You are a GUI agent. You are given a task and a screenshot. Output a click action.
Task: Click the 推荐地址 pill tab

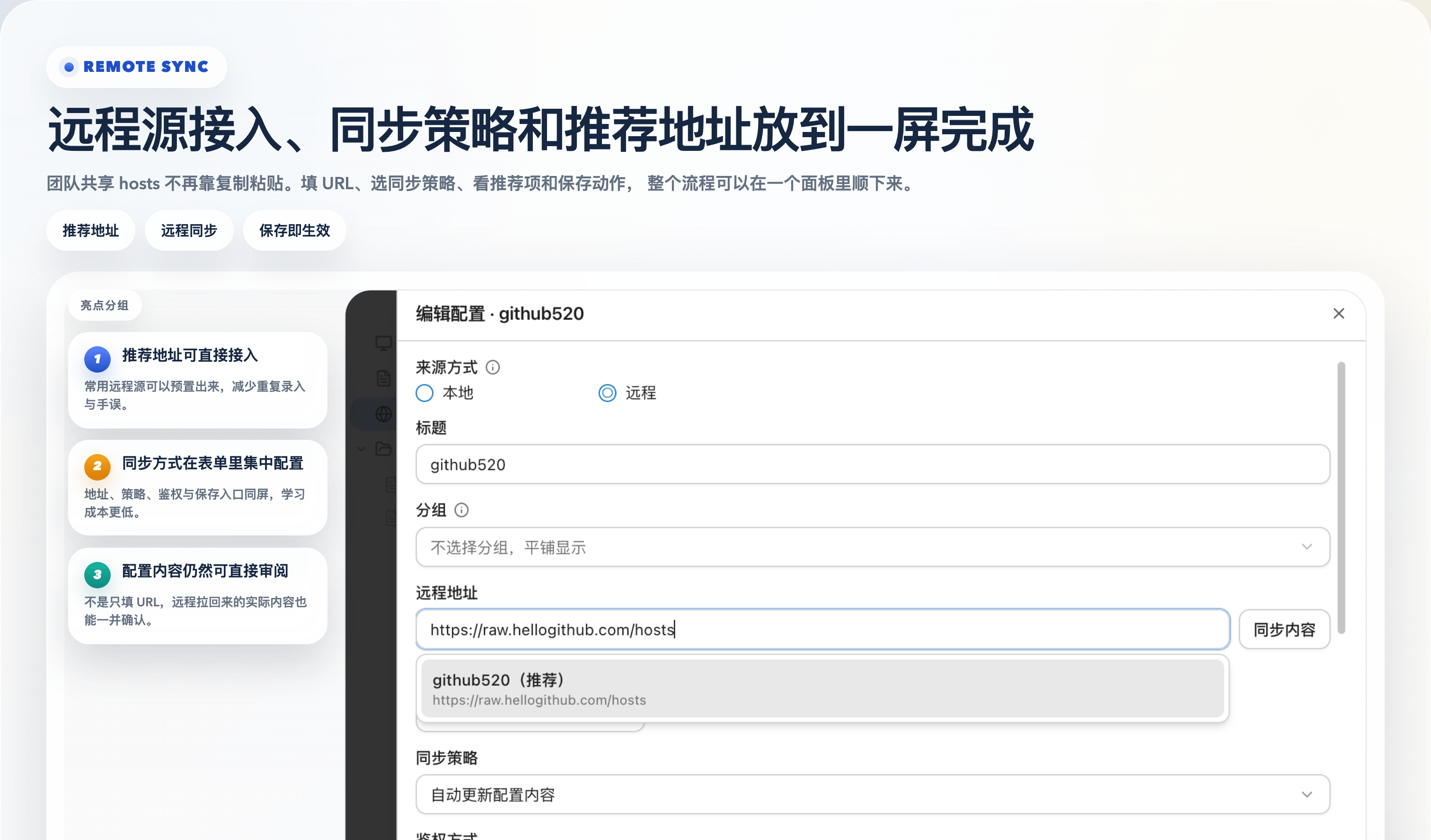coord(91,230)
